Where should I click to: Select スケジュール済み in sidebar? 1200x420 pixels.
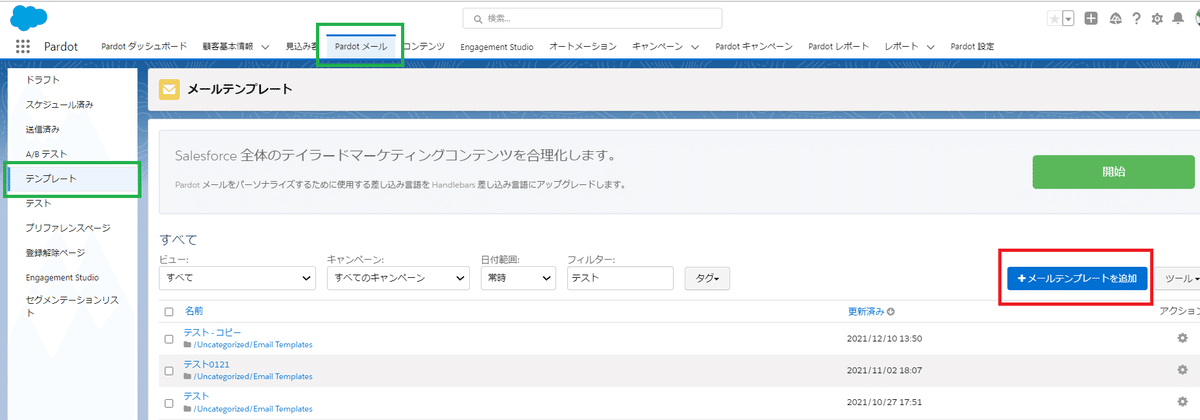click(x=60, y=104)
